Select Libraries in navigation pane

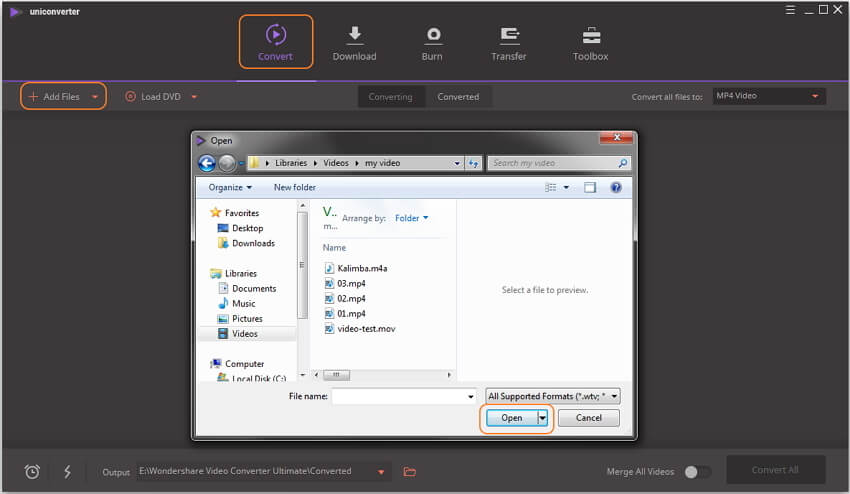click(x=234, y=273)
